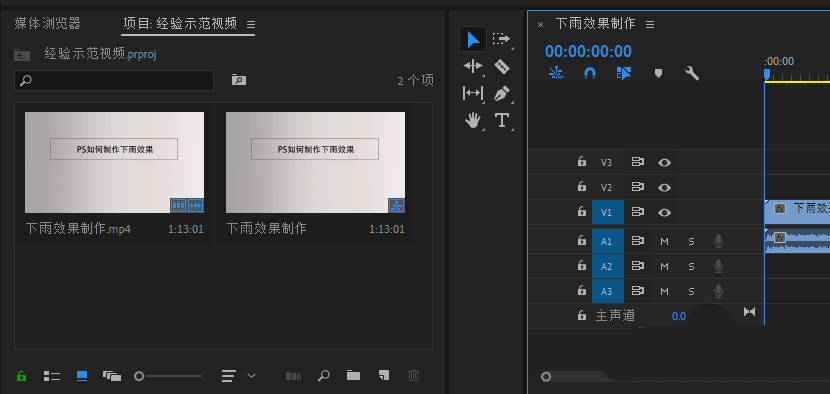The width and height of the screenshot is (830, 394).
Task: Toggle A3 track targeting
Action: click(608, 291)
